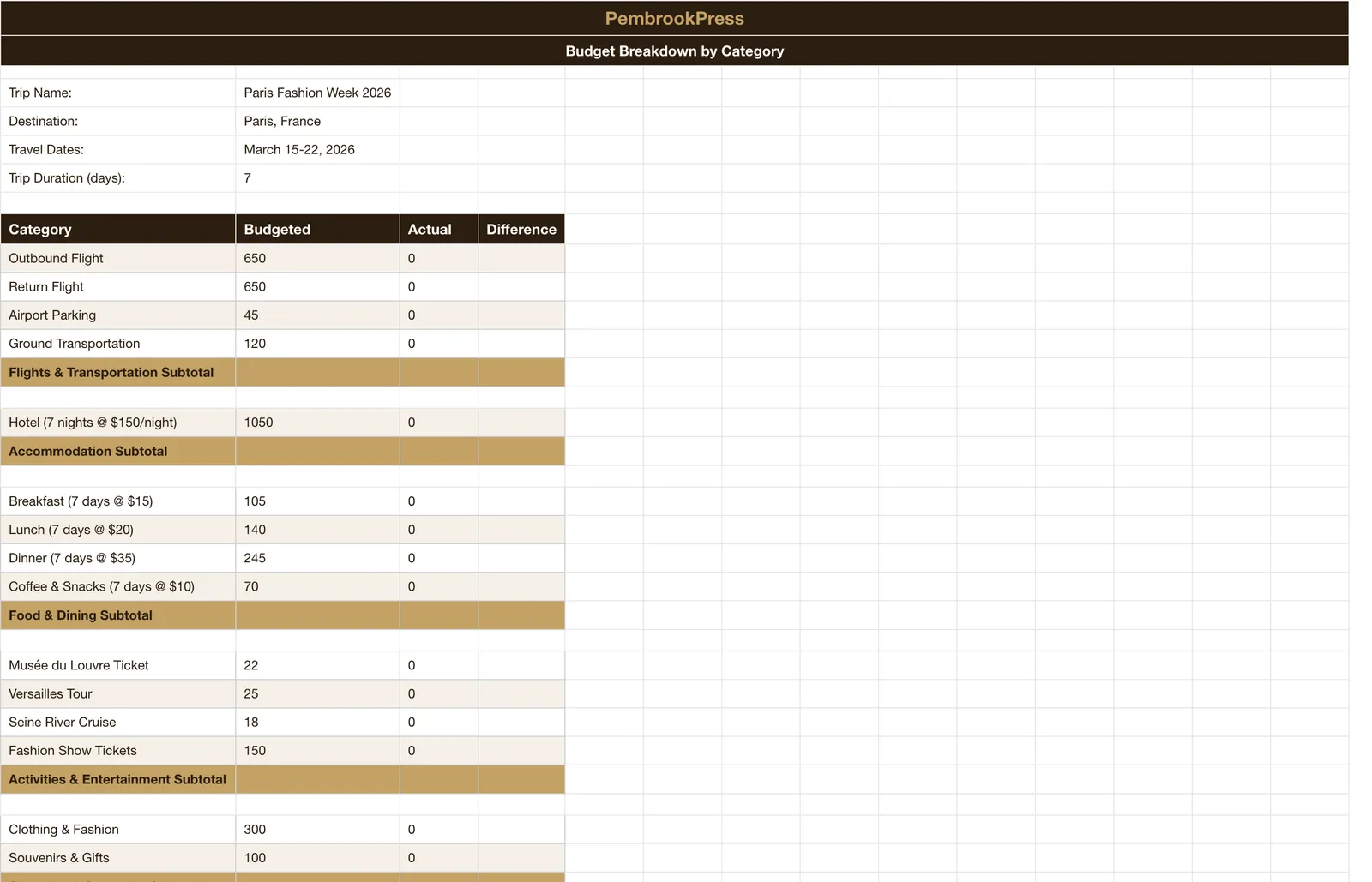Click Versailles Tour budgeted value 25
This screenshot has width=1372, height=882.
coord(317,693)
